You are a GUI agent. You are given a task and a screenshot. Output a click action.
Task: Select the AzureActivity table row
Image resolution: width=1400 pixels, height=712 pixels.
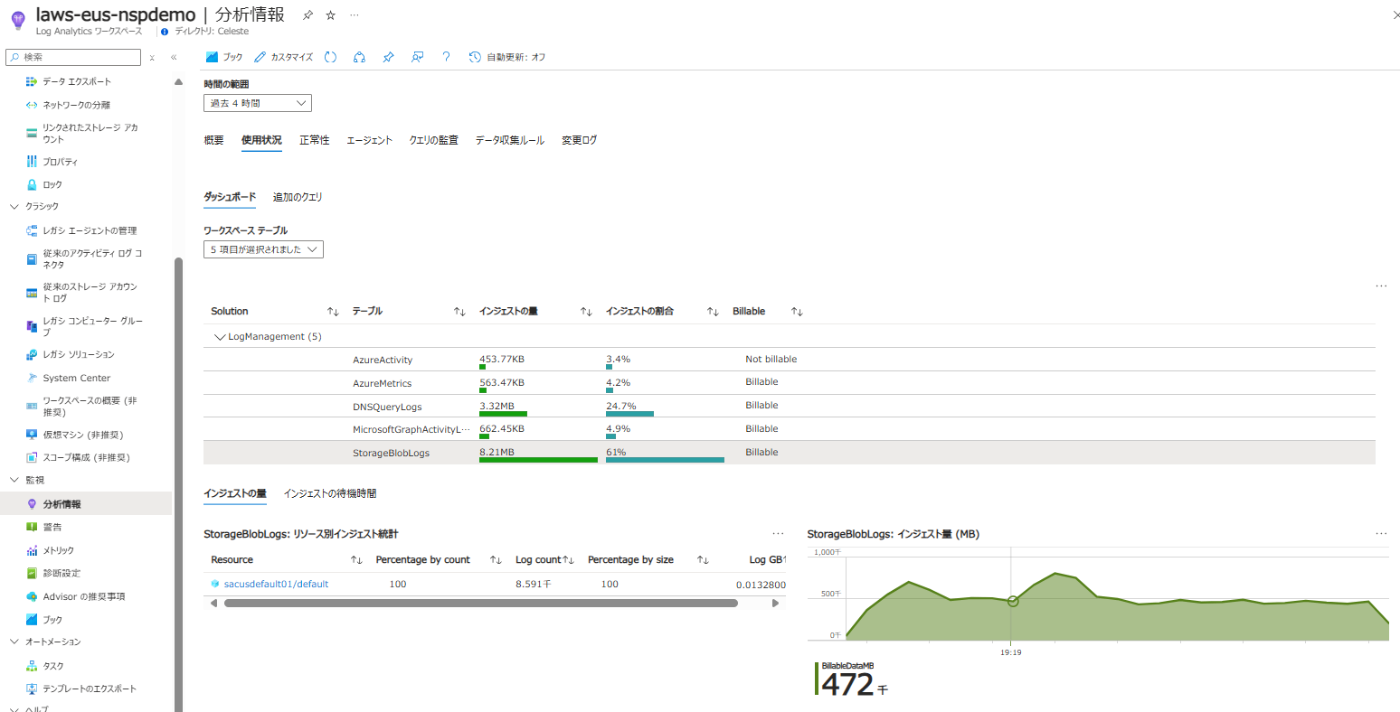pos(789,359)
